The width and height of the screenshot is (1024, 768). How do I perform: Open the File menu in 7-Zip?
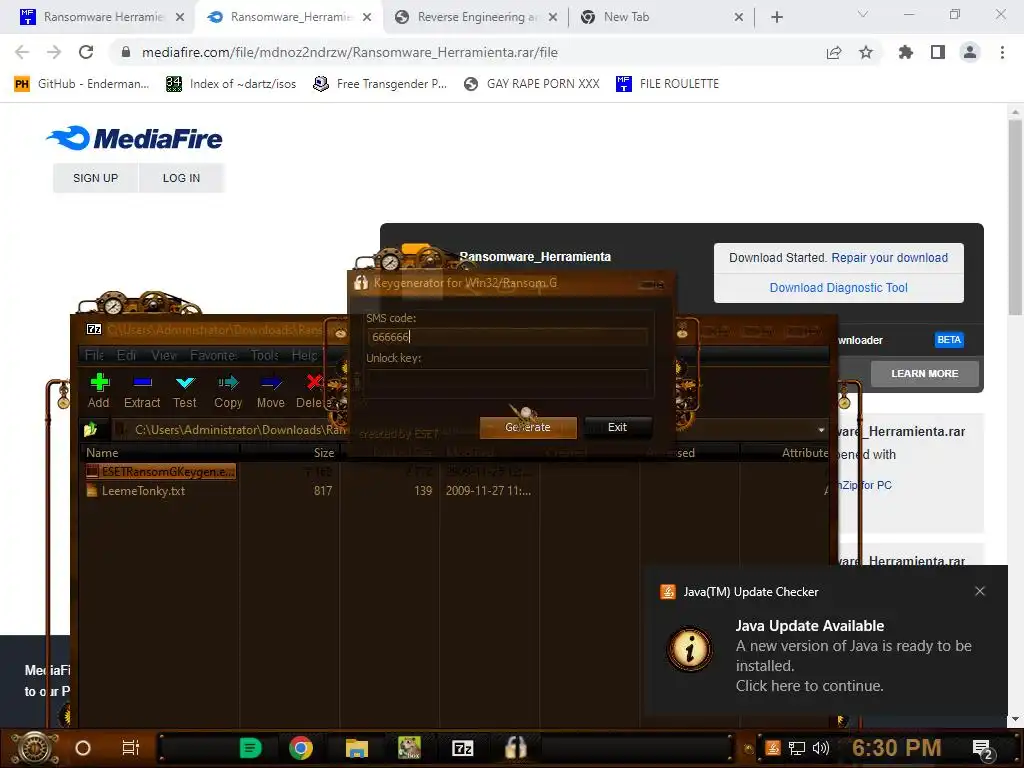click(x=94, y=355)
